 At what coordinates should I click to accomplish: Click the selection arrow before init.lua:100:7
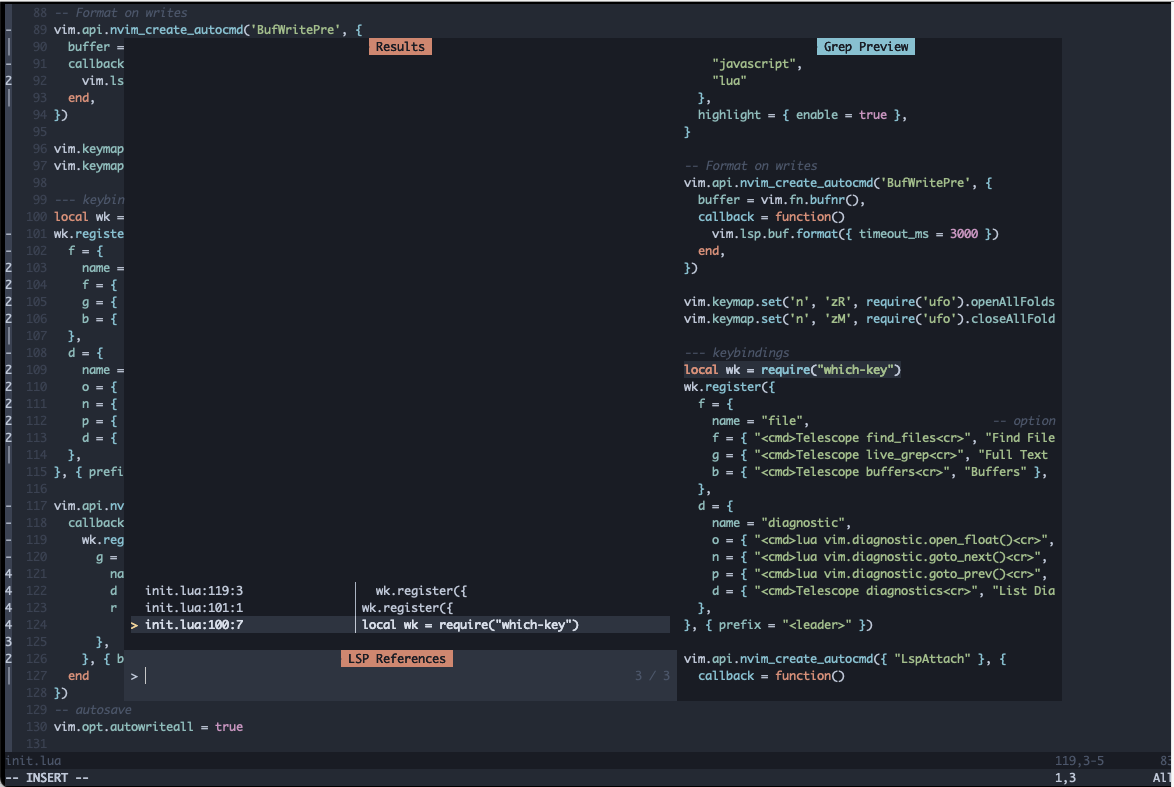133,624
